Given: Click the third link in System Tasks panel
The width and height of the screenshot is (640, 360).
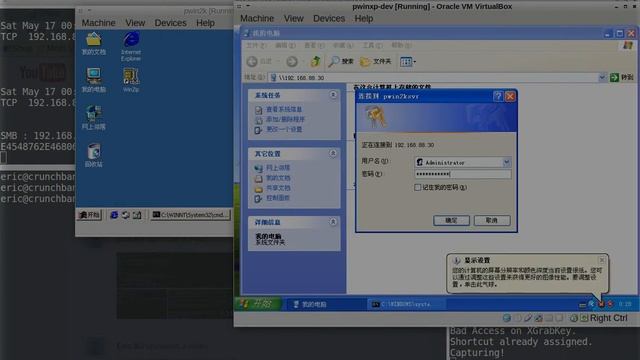Looking at the screenshot, I should [284, 129].
